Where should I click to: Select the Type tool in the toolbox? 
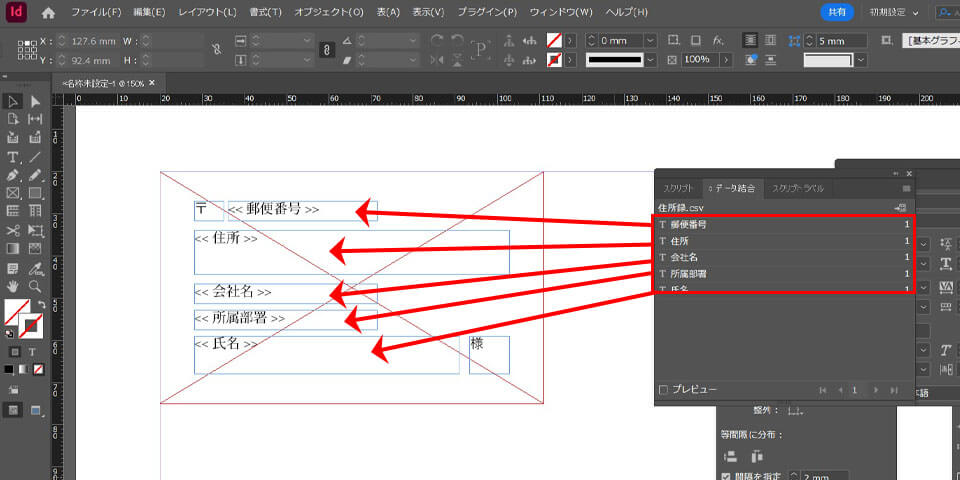point(13,156)
